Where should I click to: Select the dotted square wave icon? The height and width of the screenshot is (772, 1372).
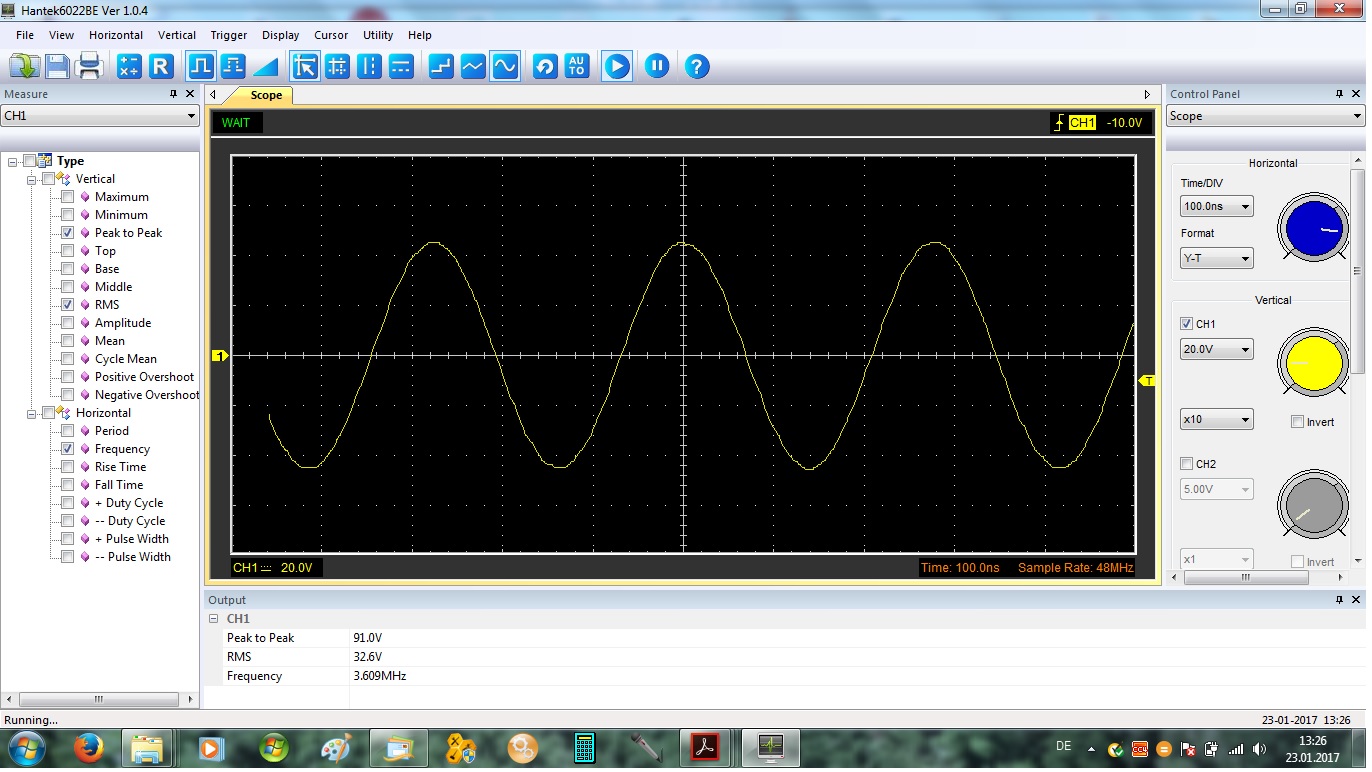point(233,67)
